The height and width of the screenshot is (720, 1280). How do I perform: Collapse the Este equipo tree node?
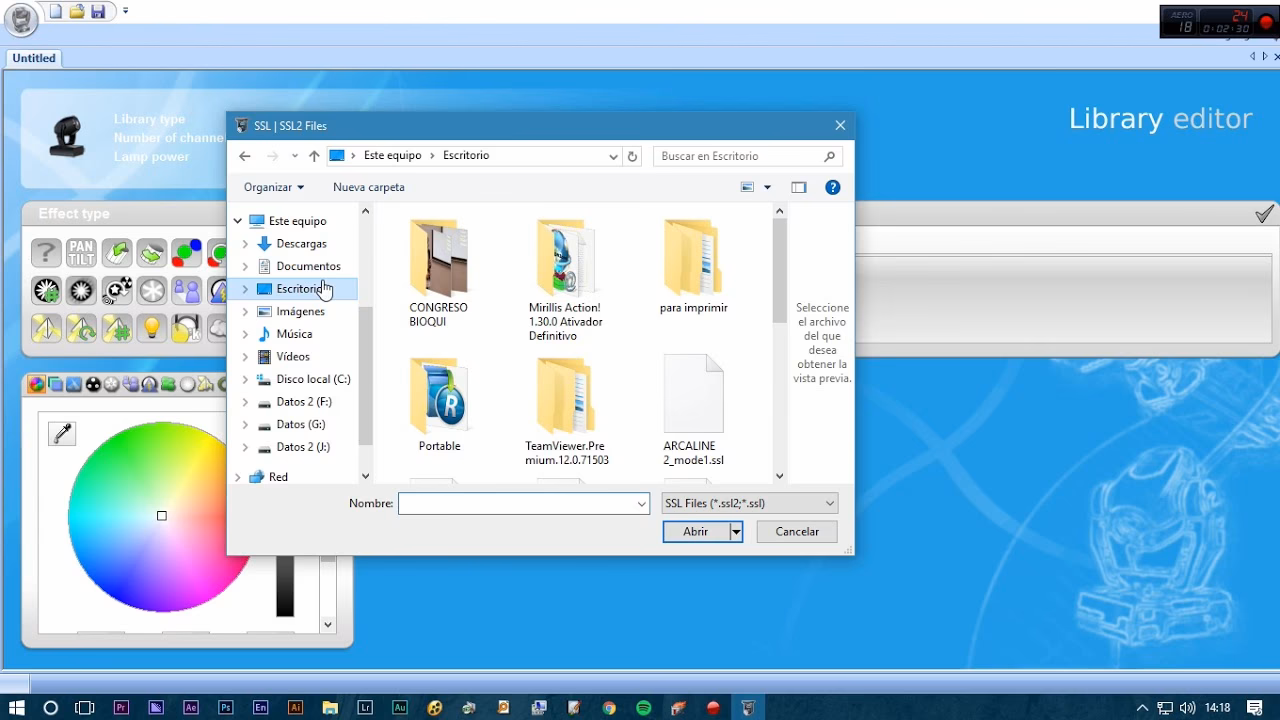[238, 221]
